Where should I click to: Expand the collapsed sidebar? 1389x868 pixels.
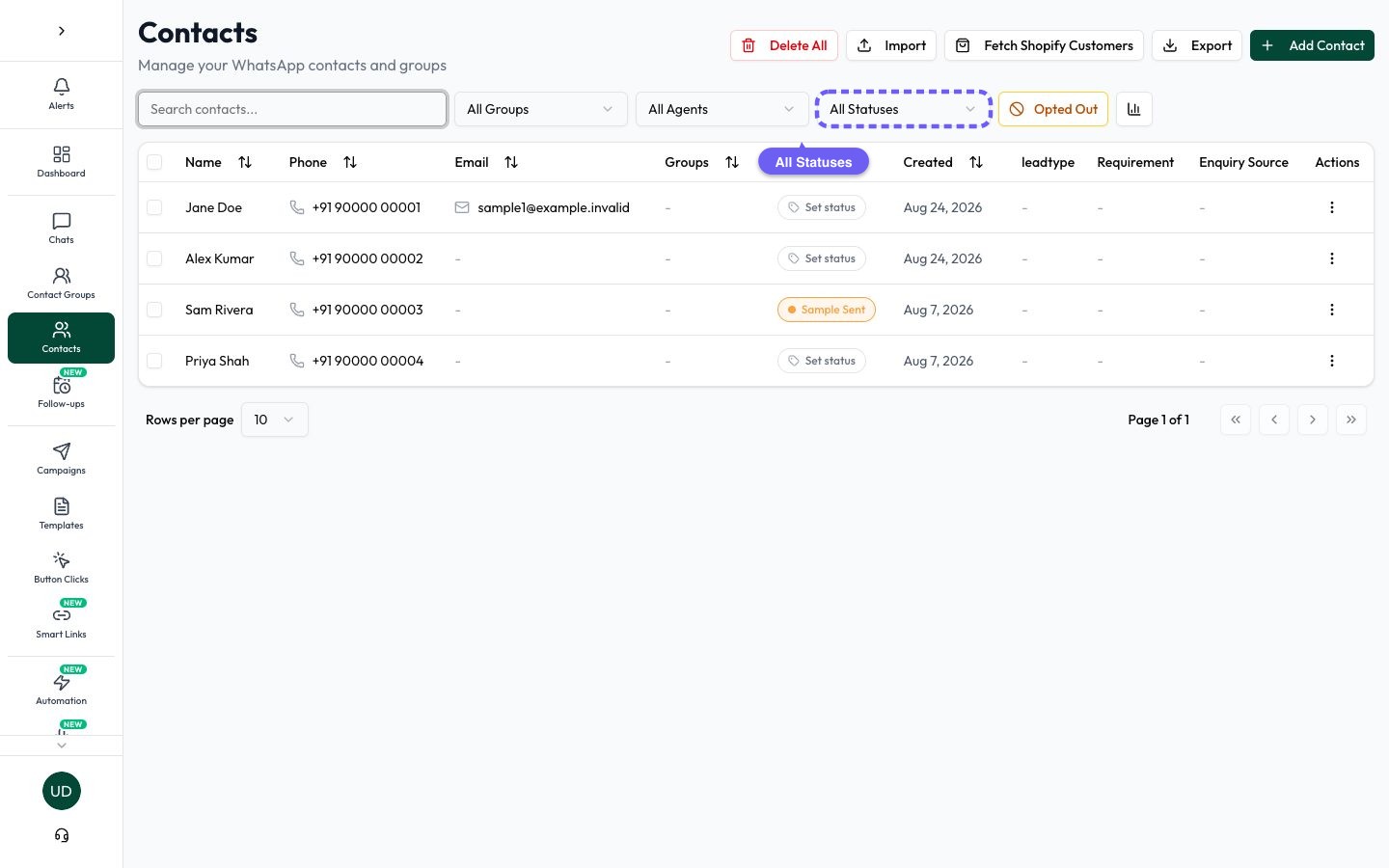tap(62, 31)
